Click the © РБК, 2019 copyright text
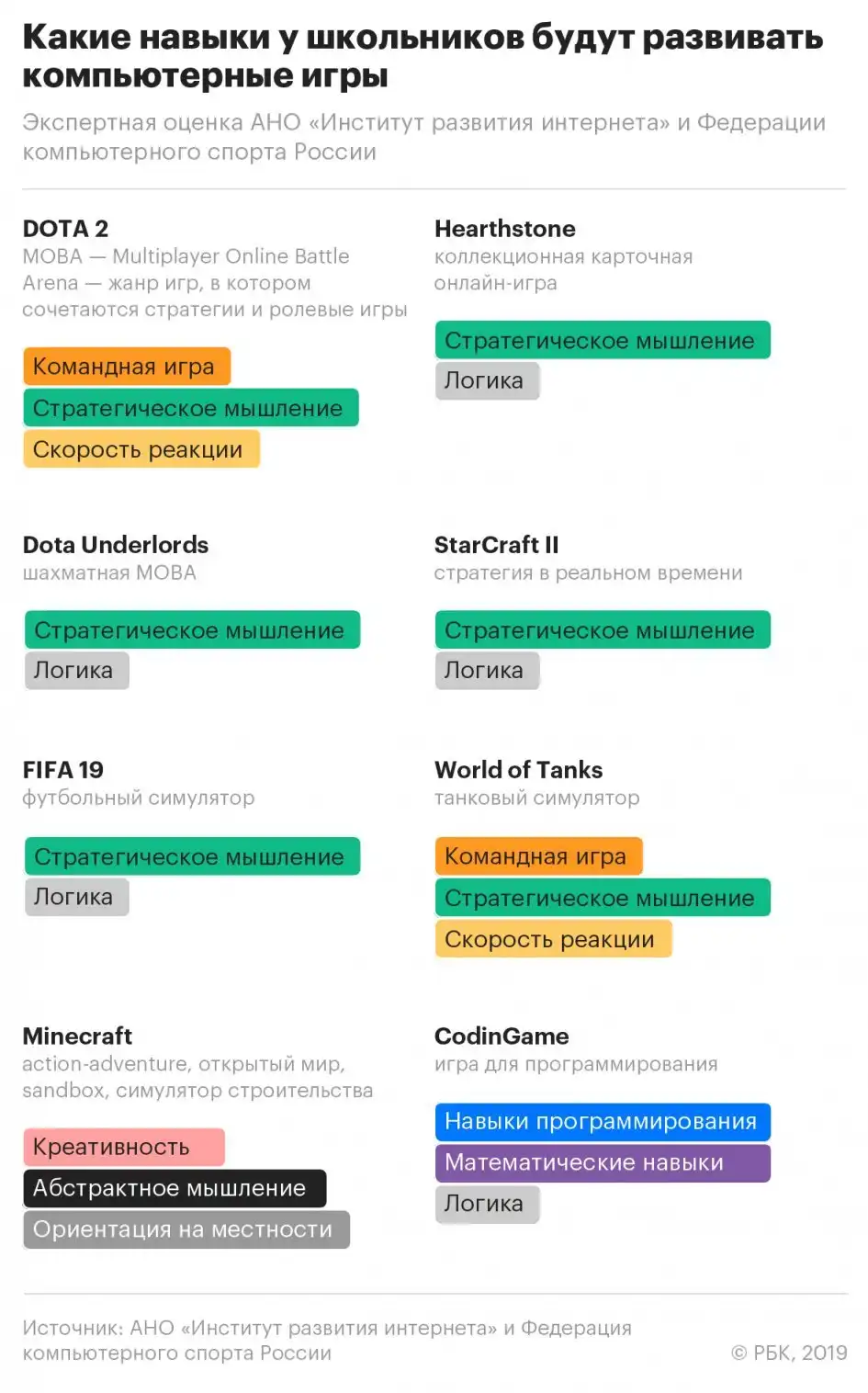868x1393 pixels. point(789,1353)
